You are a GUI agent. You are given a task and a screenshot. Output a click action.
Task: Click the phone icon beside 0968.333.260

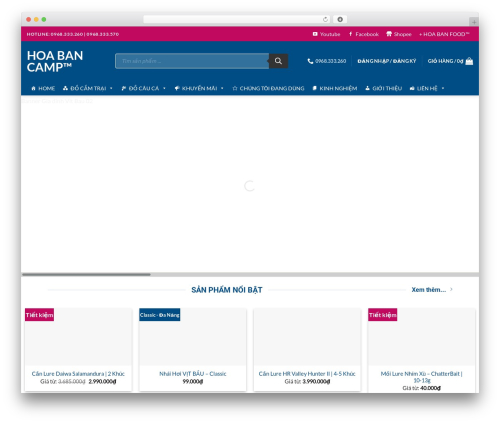[x=310, y=61]
